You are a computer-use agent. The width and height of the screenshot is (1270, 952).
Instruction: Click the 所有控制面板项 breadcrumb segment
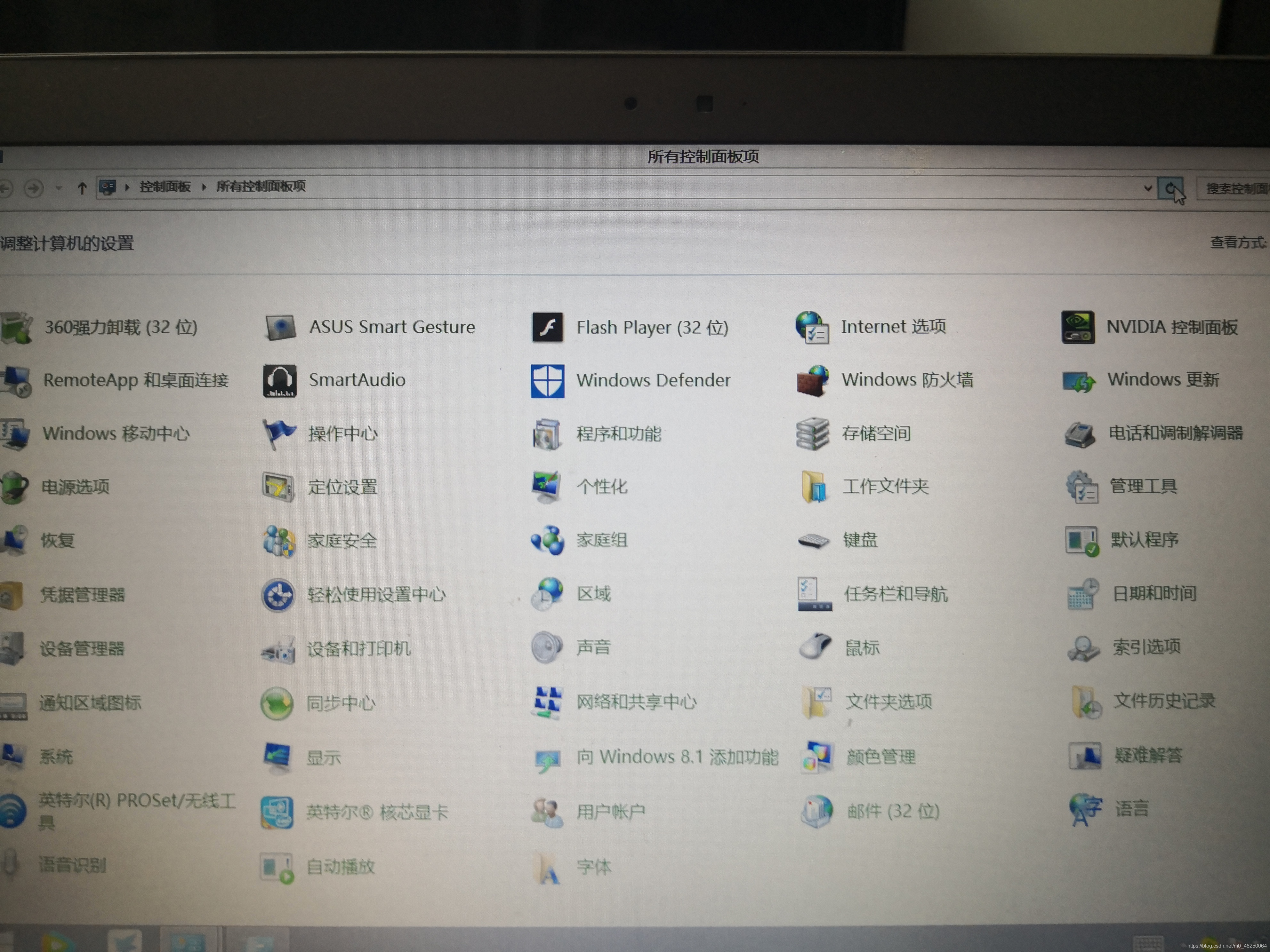[261, 186]
